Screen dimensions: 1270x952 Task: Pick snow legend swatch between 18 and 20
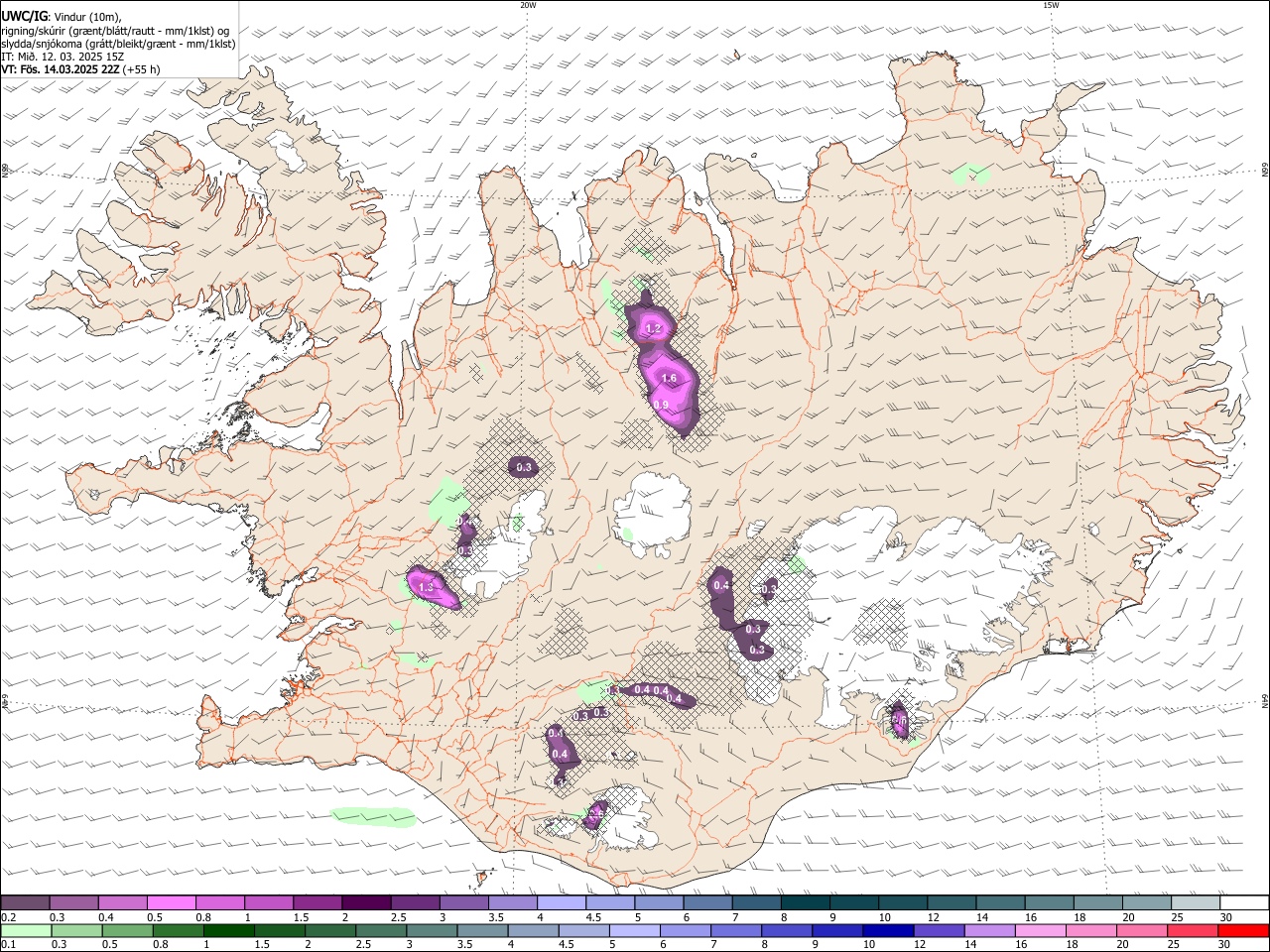(x=1097, y=902)
